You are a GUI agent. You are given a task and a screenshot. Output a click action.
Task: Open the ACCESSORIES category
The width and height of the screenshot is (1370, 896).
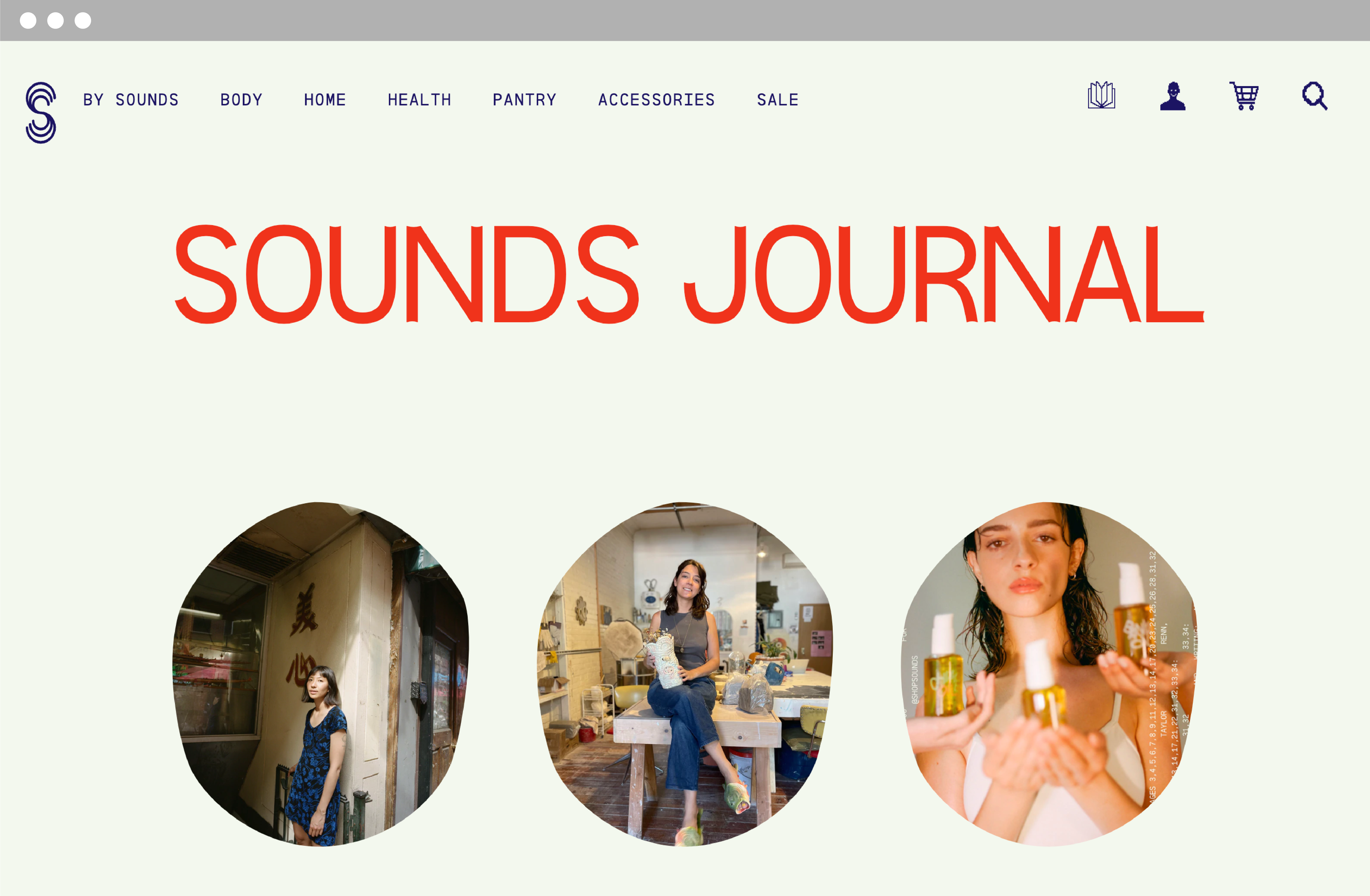coord(656,100)
